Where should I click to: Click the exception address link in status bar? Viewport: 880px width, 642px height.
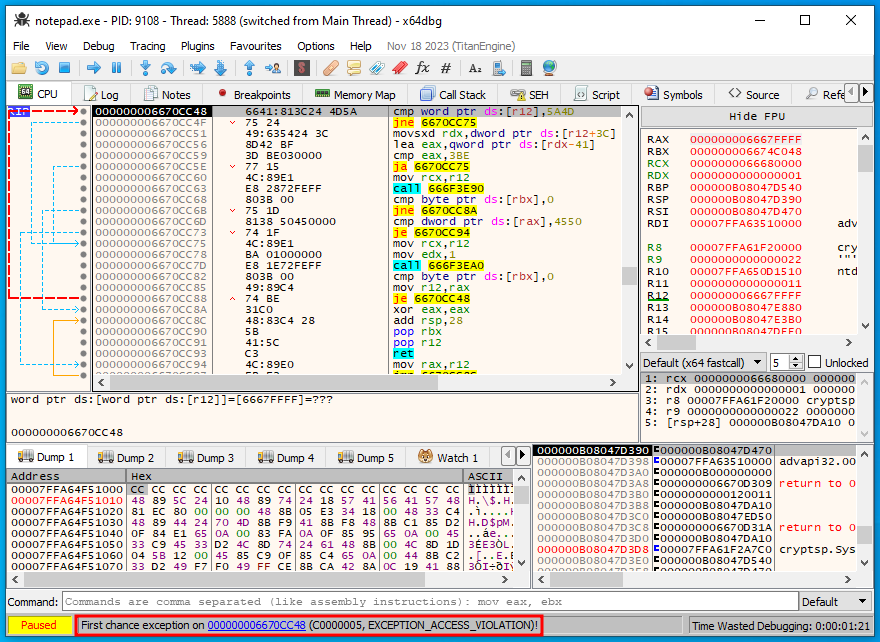click(x=256, y=625)
